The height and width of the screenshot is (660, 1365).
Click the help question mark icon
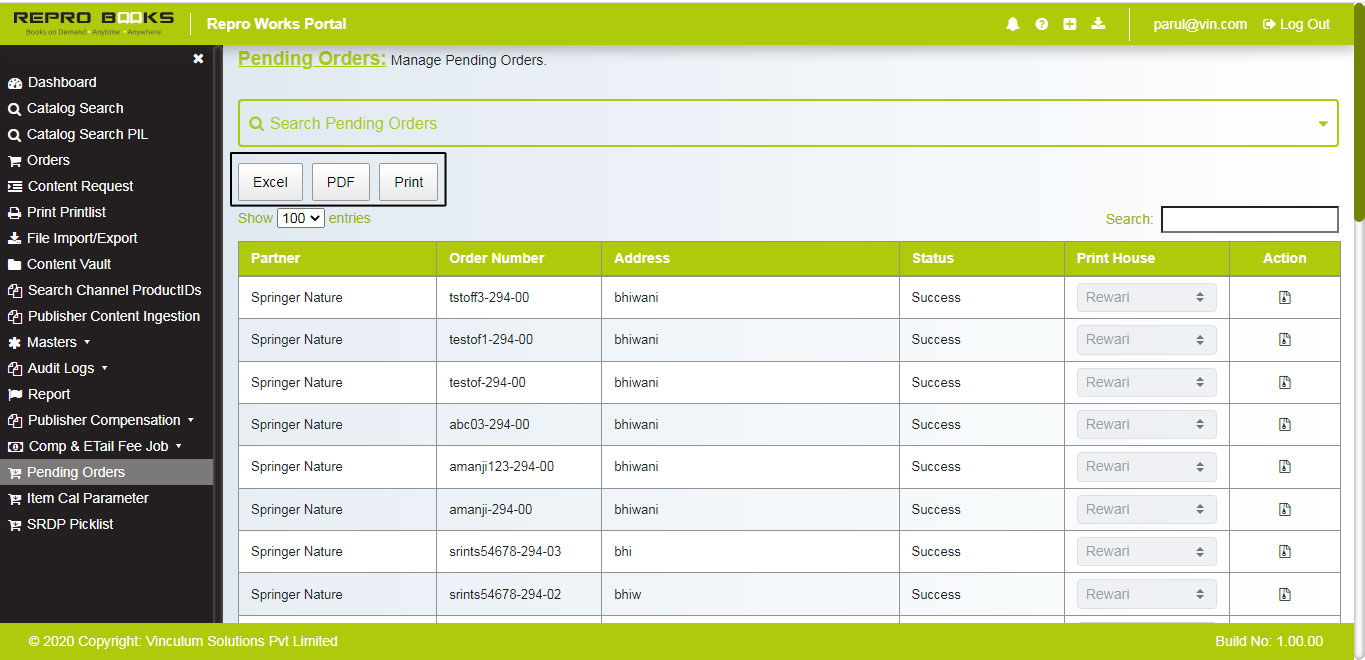point(1041,23)
